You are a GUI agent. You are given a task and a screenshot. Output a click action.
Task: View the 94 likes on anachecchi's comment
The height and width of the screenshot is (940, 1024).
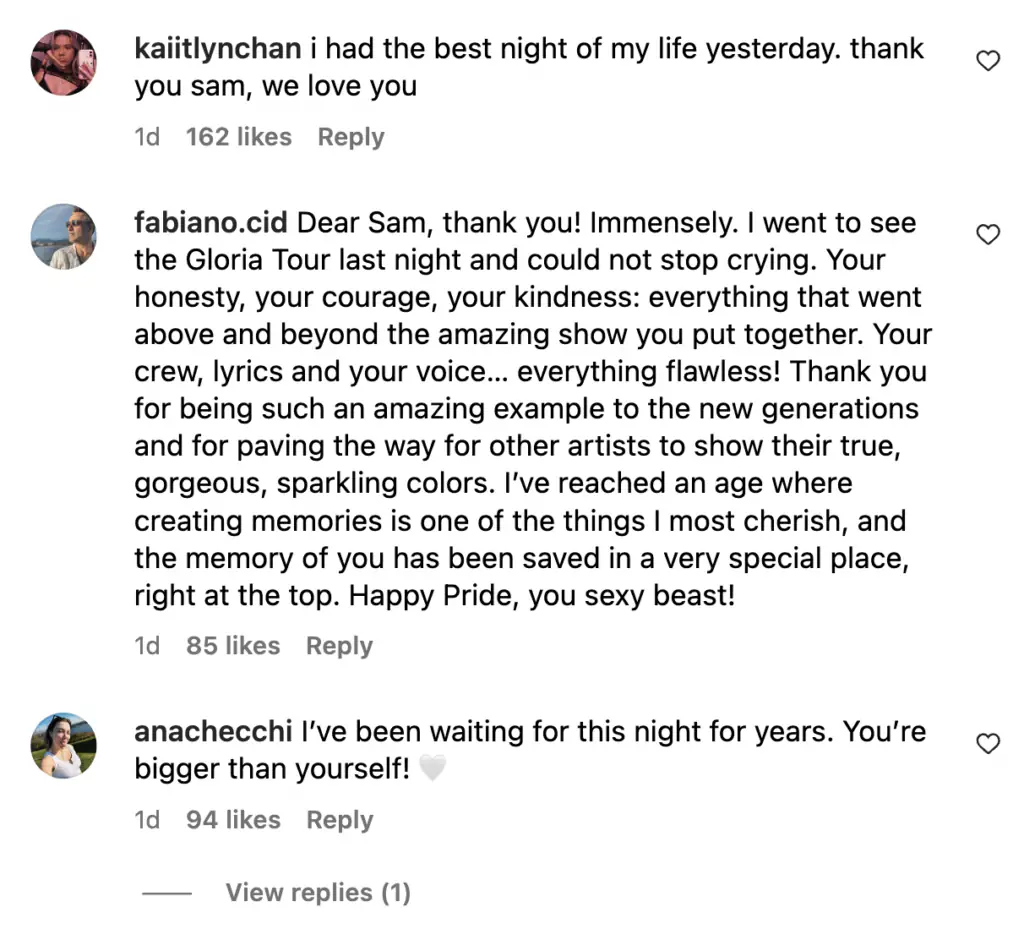tap(233, 820)
